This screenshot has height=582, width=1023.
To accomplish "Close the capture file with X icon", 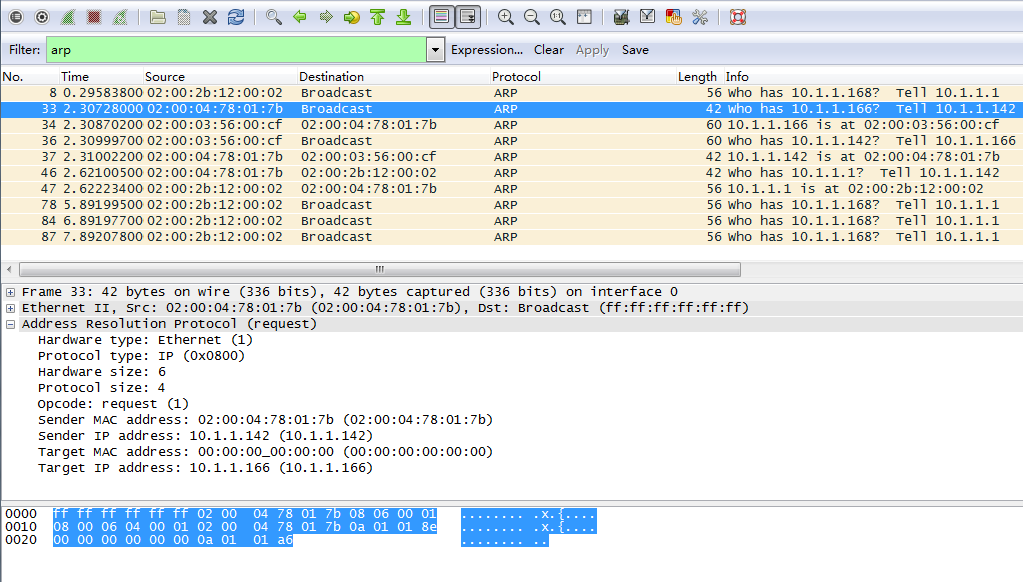I will click(x=209, y=17).
